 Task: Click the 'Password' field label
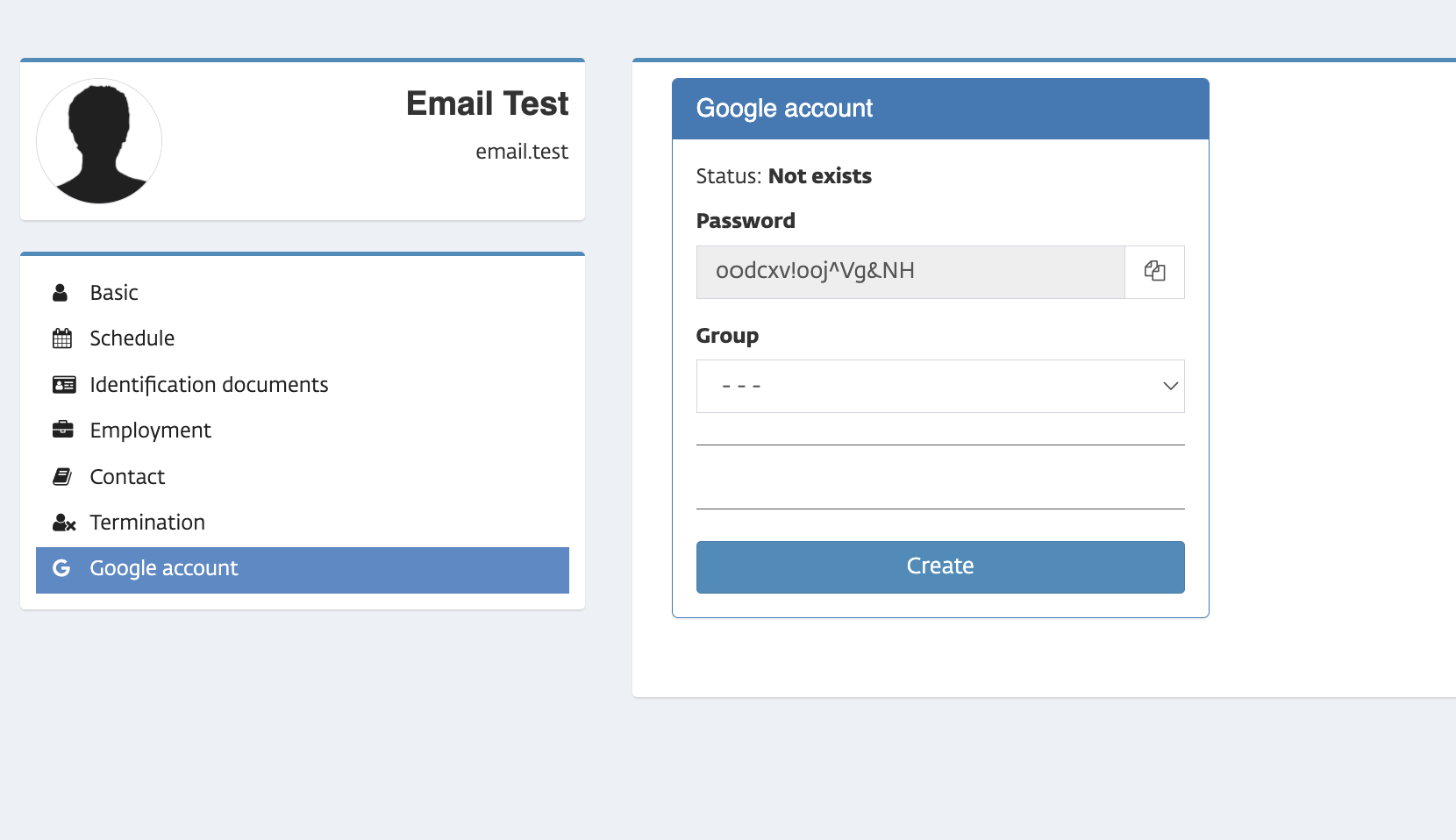coord(746,221)
